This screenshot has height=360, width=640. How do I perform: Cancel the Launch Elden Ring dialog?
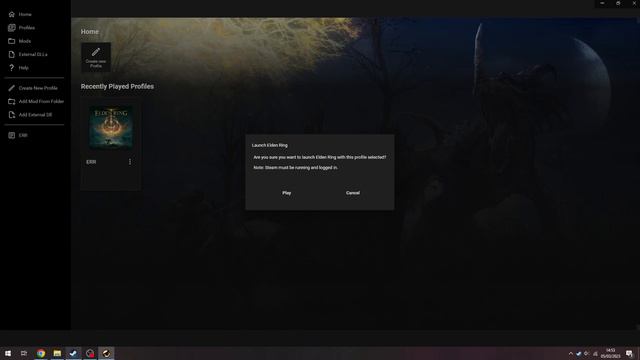(x=353, y=193)
